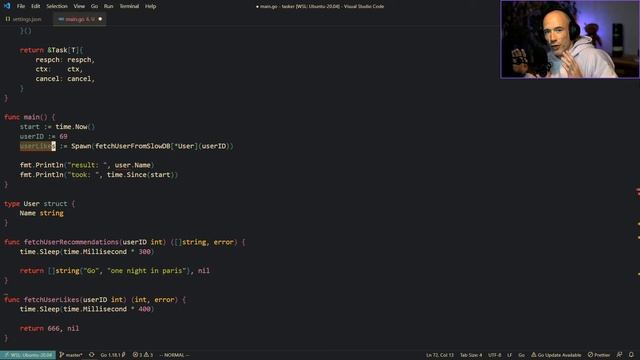
Task: Click 'type User struct {' line
Action: click(x=40, y=204)
